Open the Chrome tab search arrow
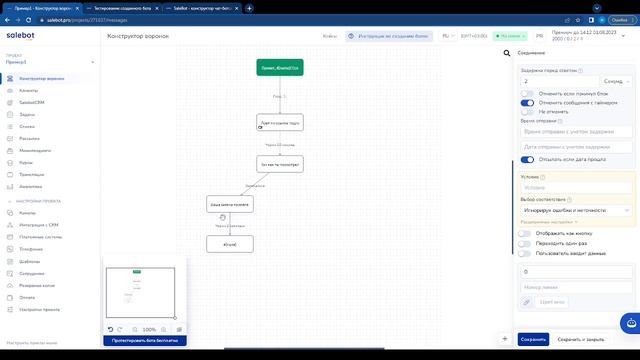 pyautogui.click(x=597, y=8)
